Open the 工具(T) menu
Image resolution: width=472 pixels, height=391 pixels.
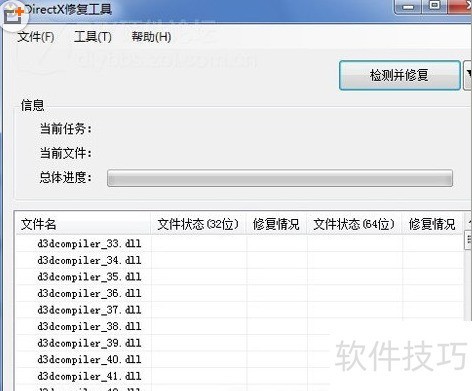coord(93,37)
